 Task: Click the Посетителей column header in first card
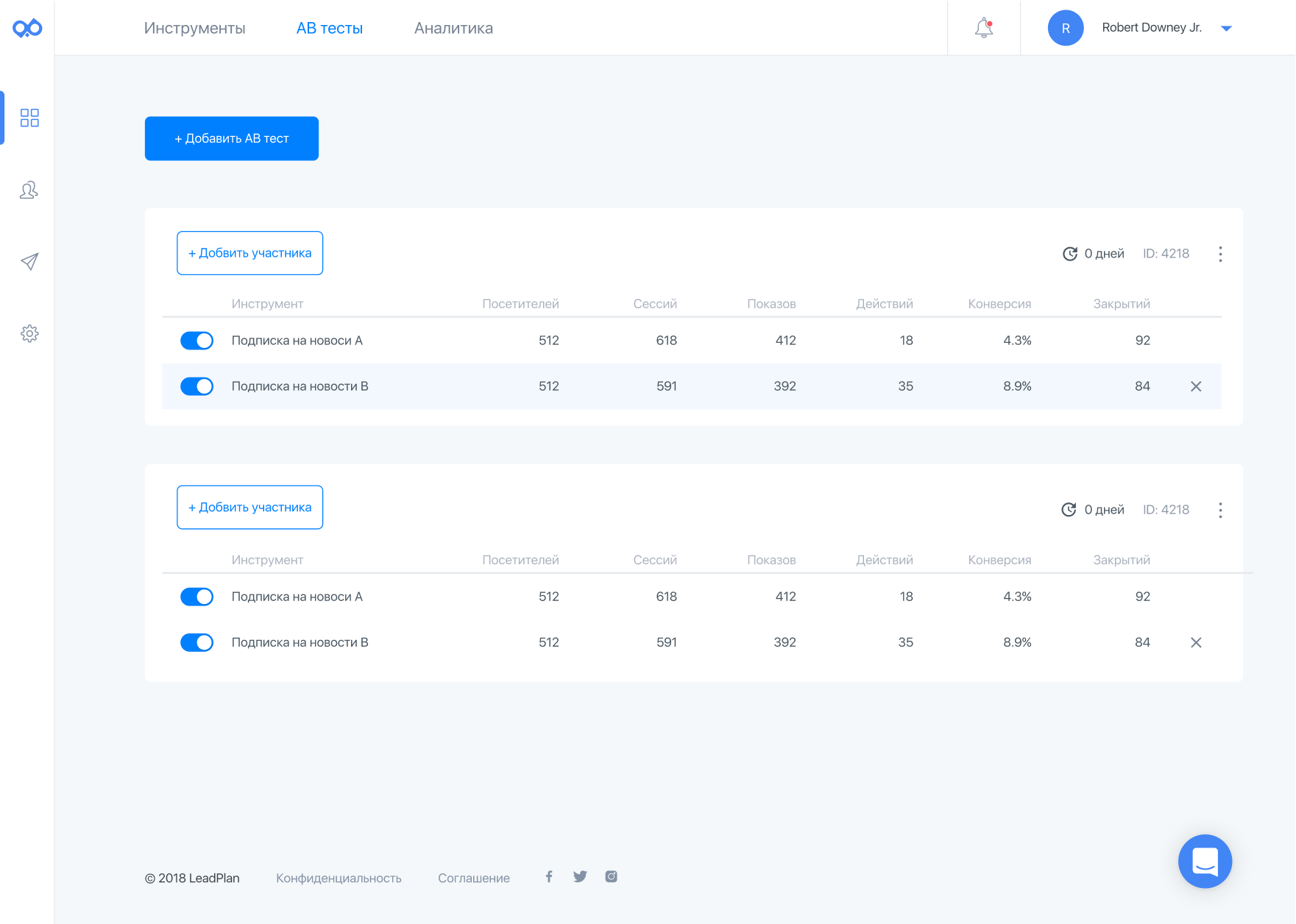pyautogui.click(x=520, y=304)
